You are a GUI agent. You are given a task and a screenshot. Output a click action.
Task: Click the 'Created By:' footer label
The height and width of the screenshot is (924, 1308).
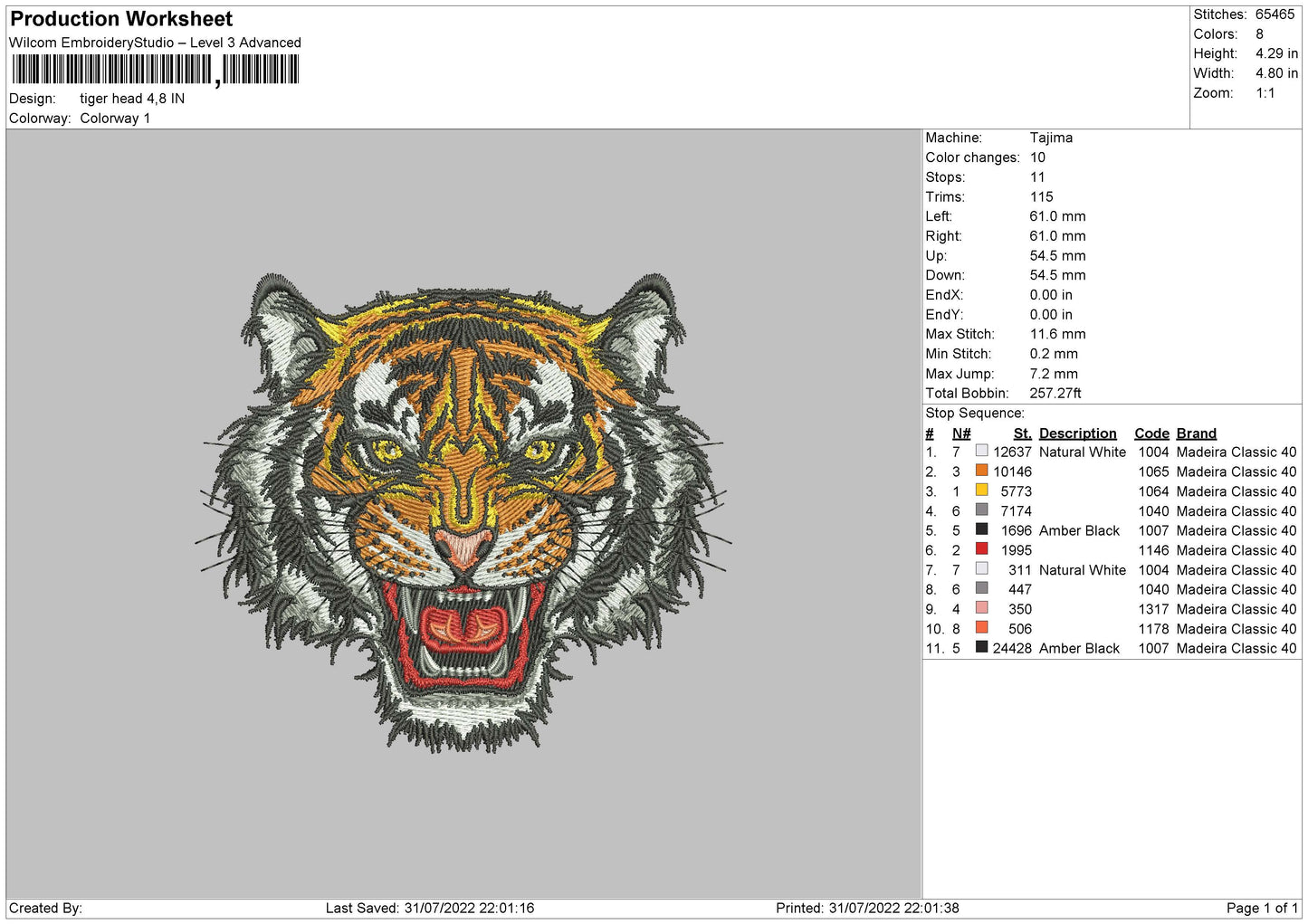[x=45, y=909]
